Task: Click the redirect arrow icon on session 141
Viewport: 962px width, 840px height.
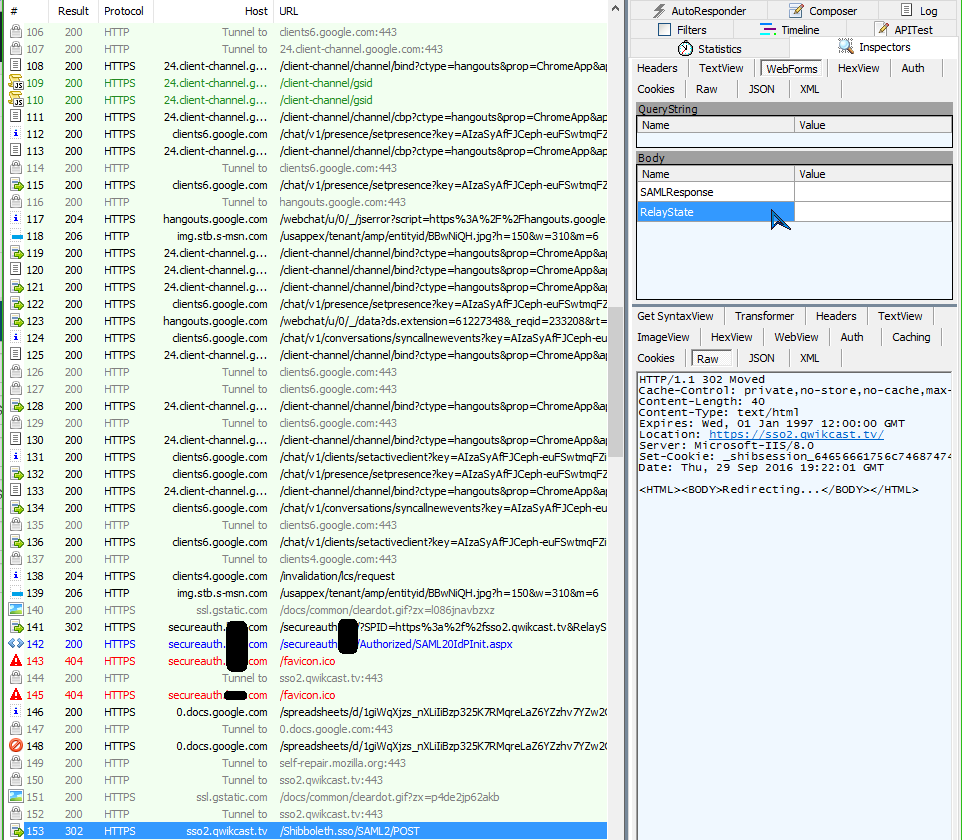Action: (17, 626)
